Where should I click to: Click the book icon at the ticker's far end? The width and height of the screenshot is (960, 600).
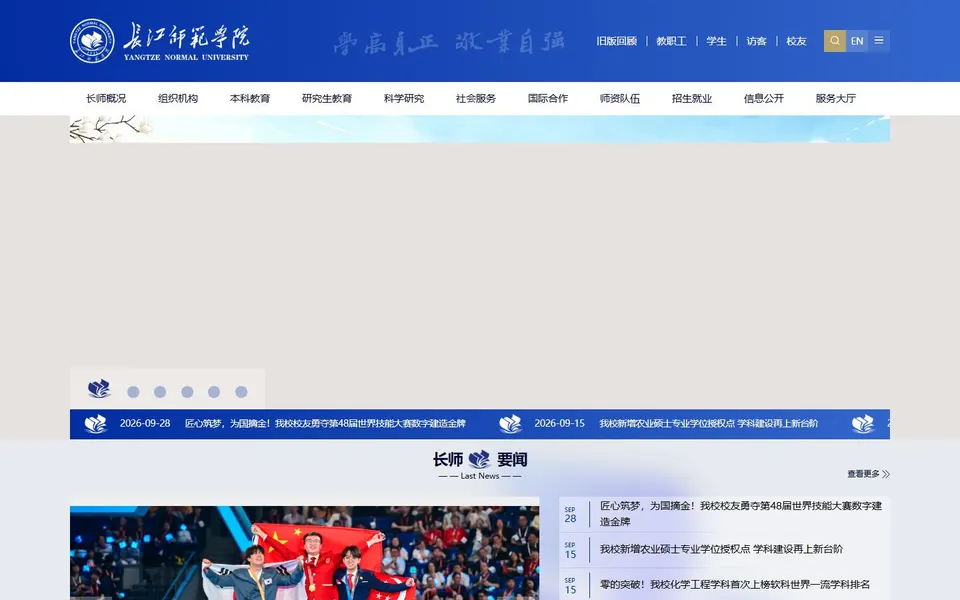863,424
